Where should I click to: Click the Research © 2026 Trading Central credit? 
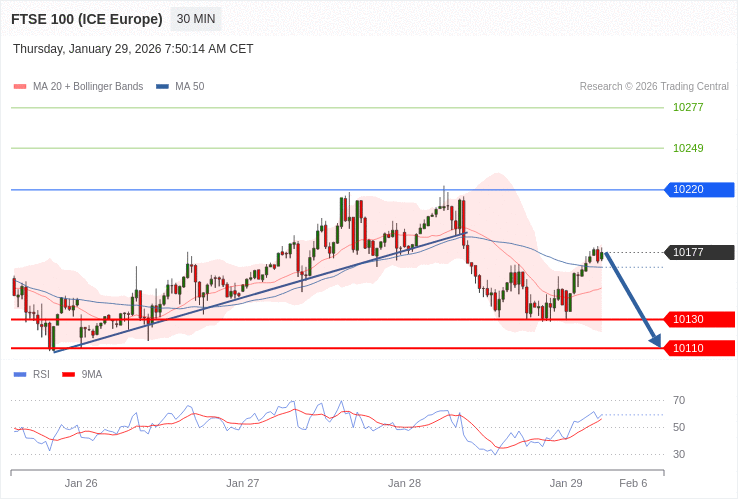click(654, 87)
